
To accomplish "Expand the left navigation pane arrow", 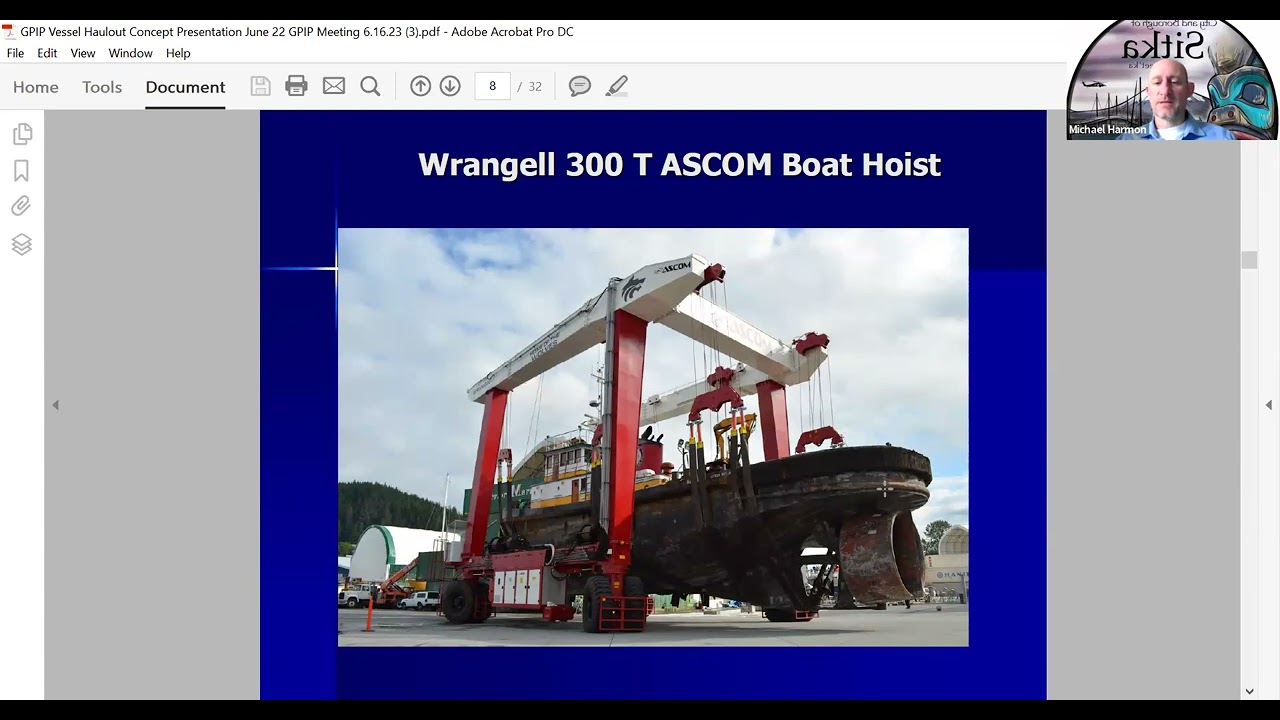I will (56, 405).
